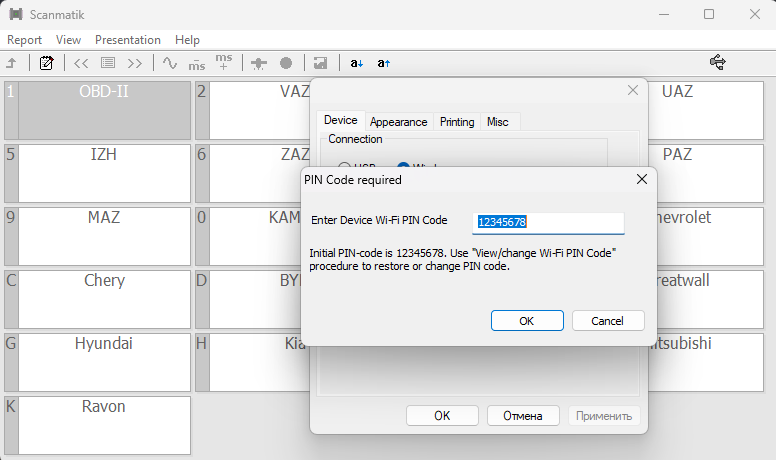The height and width of the screenshot is (460, 776).
Task: Select the sine wave graph icon
Action: click(x=170, y=63)
